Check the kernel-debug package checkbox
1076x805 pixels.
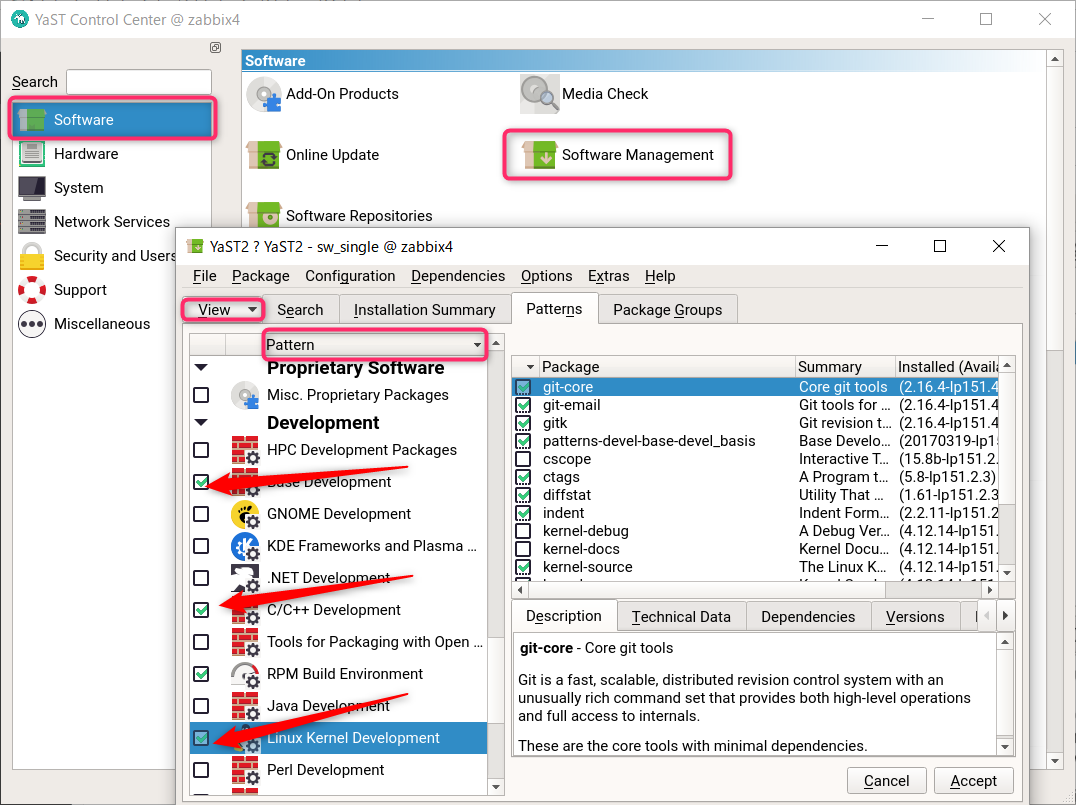524,531
